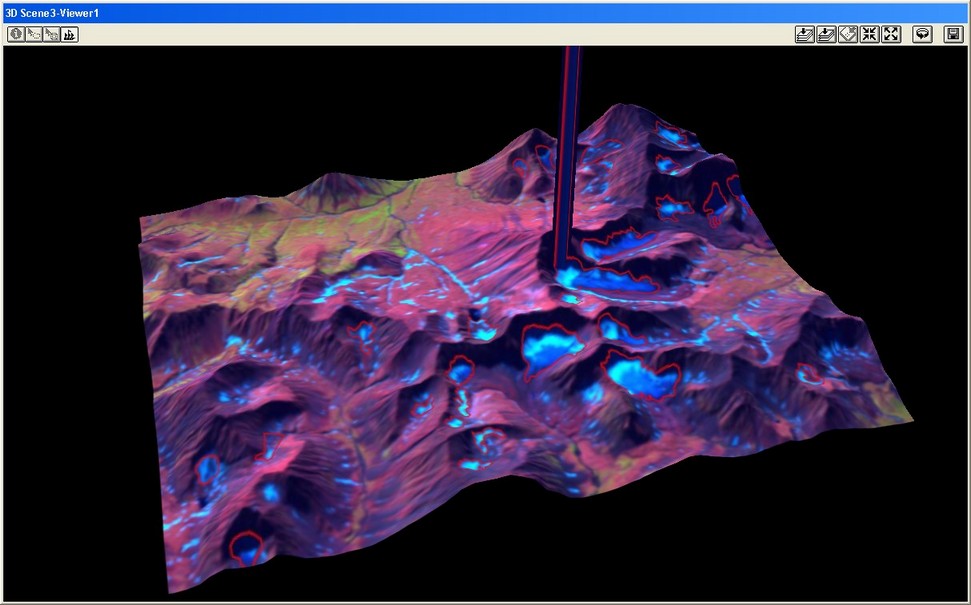The image size is (971, 605).
Task: Save the scene with the floppy-disk icon
Action: click(x=953, y=34)
